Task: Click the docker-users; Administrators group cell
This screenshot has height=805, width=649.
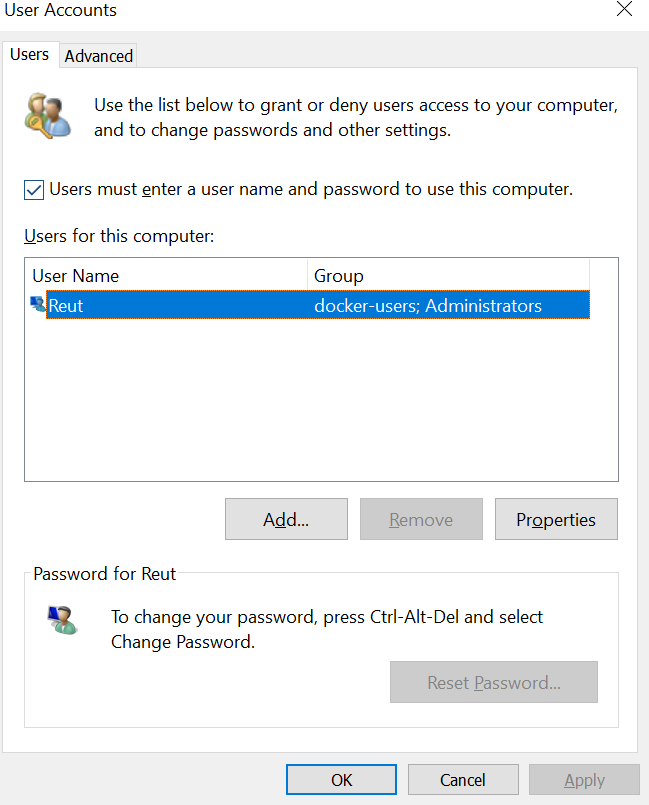Action: click(428, 305)
